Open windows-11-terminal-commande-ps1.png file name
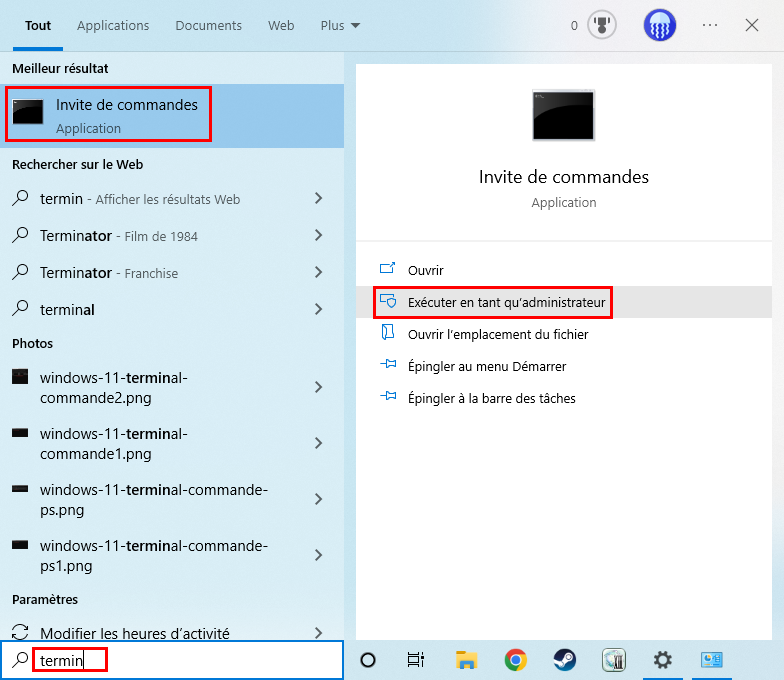784x680 pixels. coord(154,556)
